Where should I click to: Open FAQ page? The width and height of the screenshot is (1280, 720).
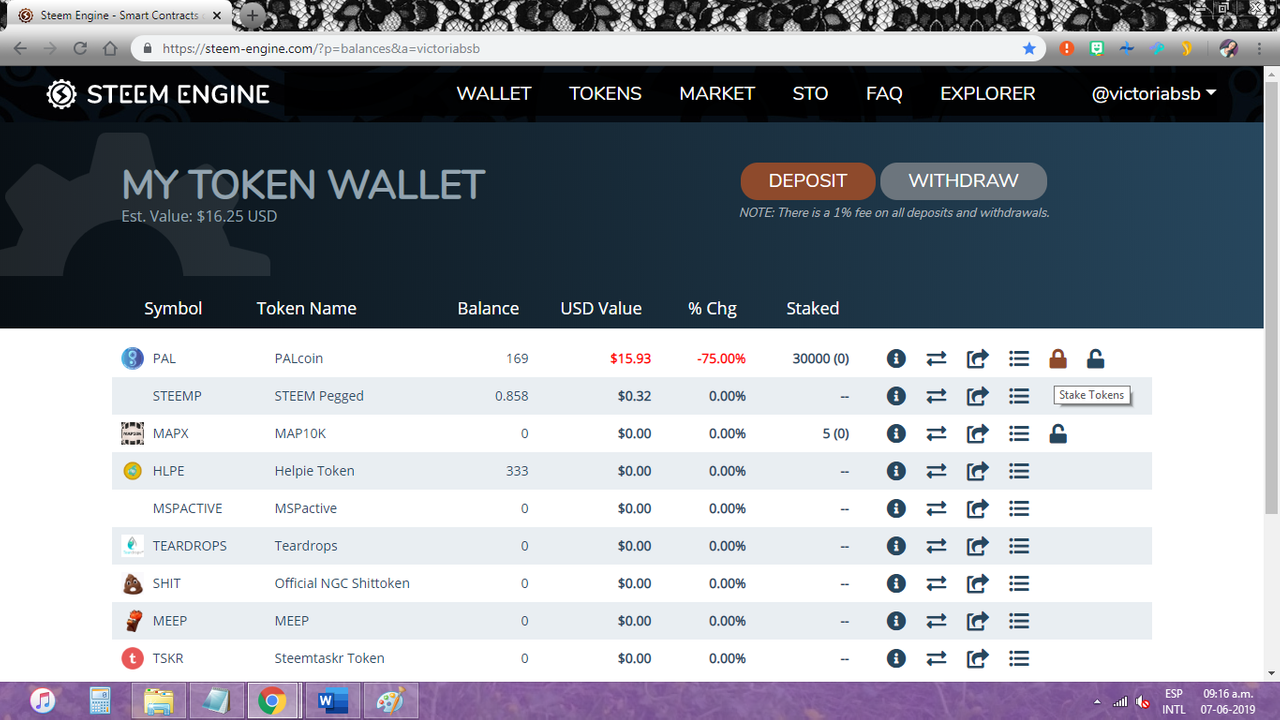click(x=884, y=94)
